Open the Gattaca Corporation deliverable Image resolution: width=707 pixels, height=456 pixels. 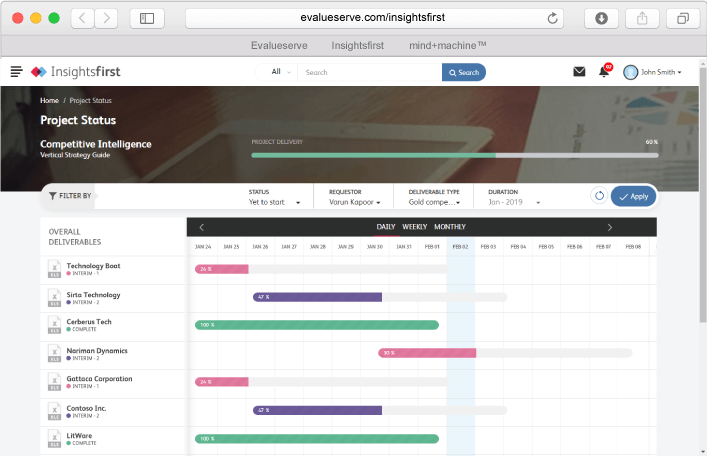click(x=100, y=378)
